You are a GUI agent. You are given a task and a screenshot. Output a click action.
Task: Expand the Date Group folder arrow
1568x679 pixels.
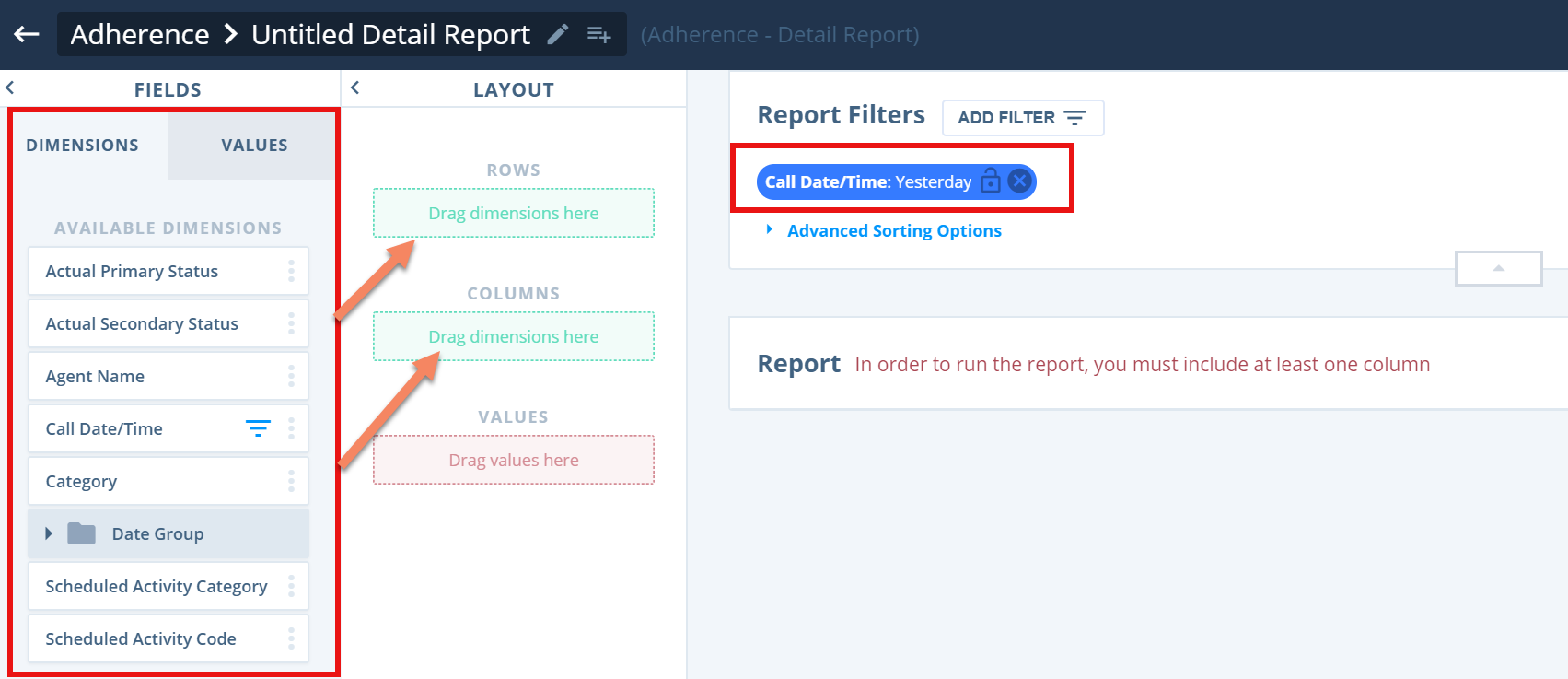(x=49, y=533)
